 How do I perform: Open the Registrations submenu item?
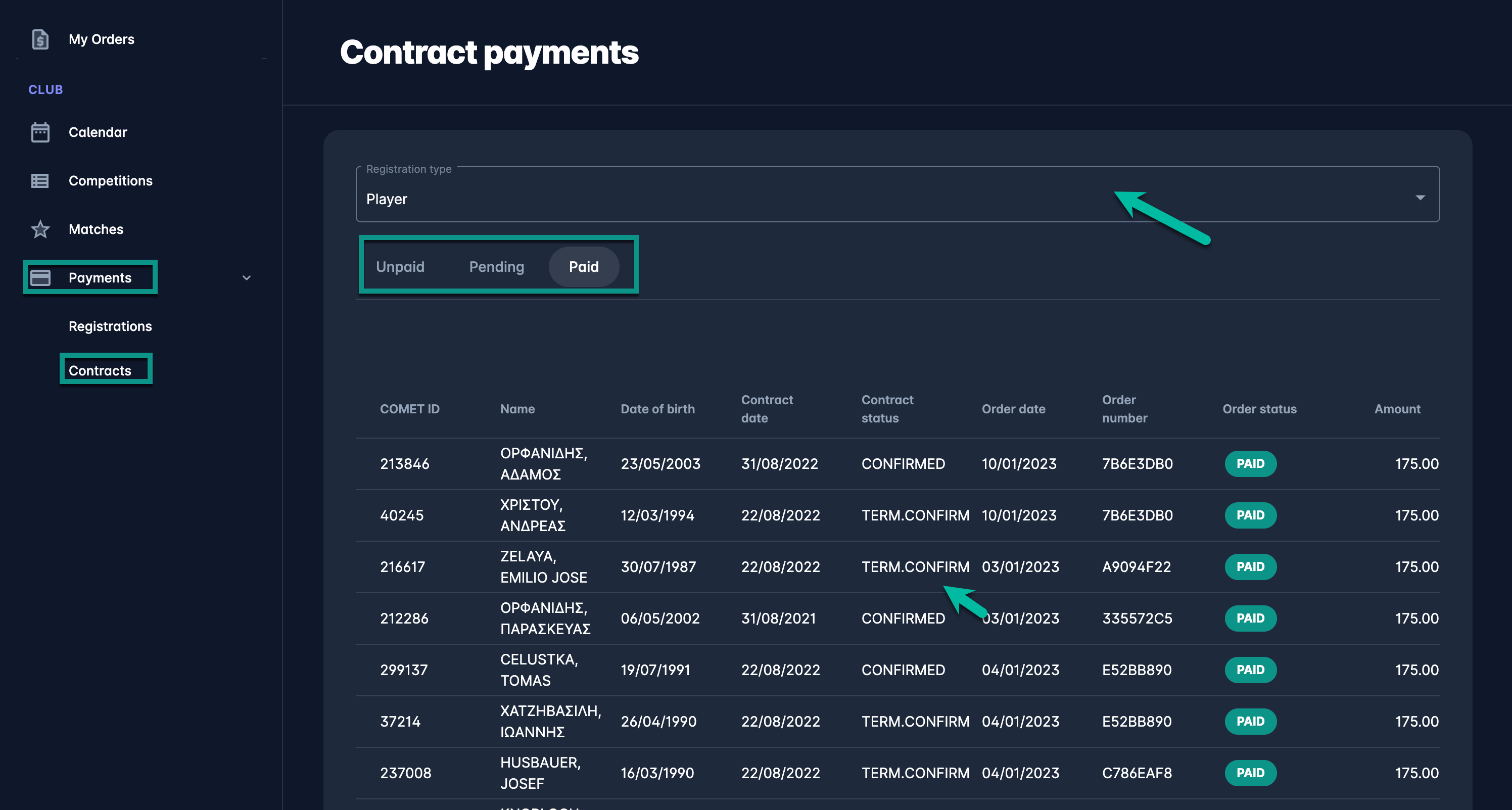110,326
